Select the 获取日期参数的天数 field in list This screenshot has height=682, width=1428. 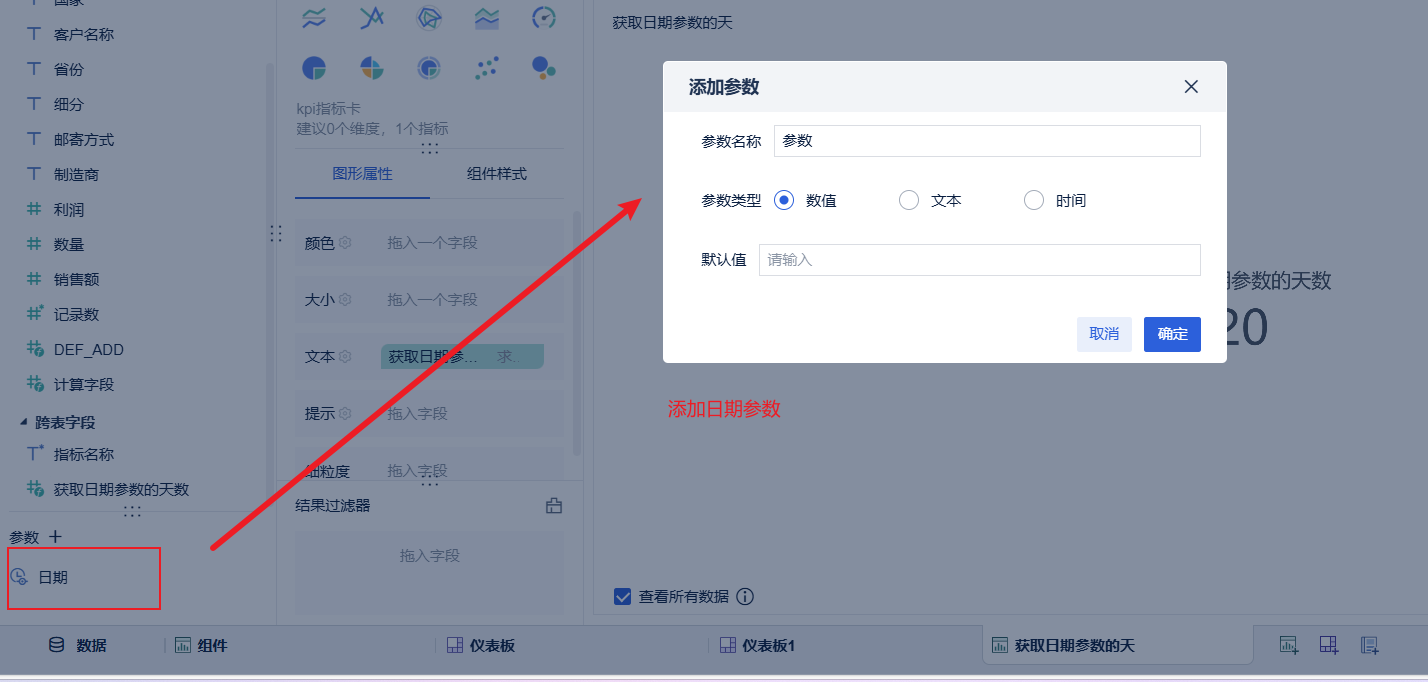coord(121,489)
